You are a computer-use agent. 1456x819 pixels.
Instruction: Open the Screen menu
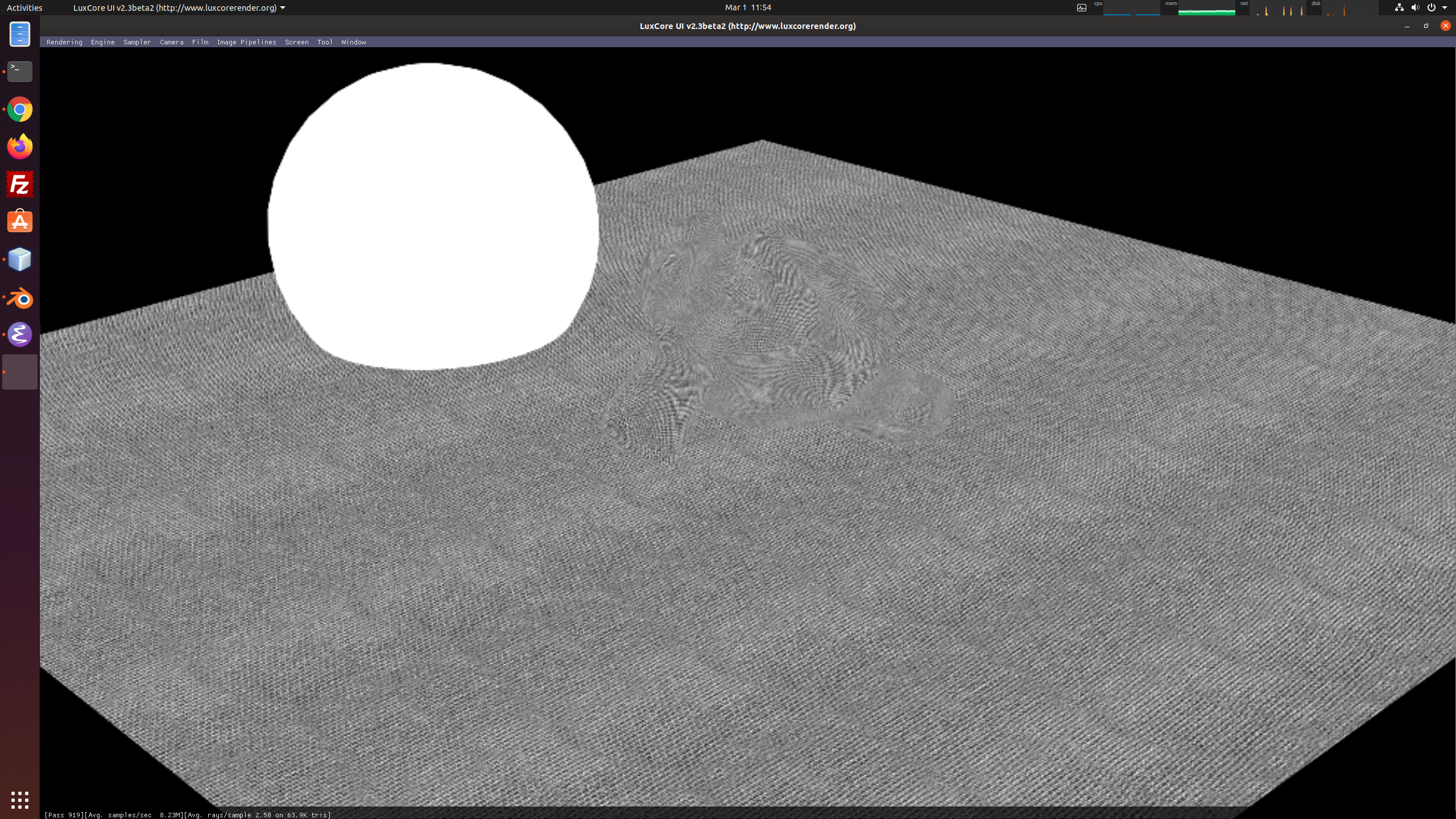(x=296, y=42)
